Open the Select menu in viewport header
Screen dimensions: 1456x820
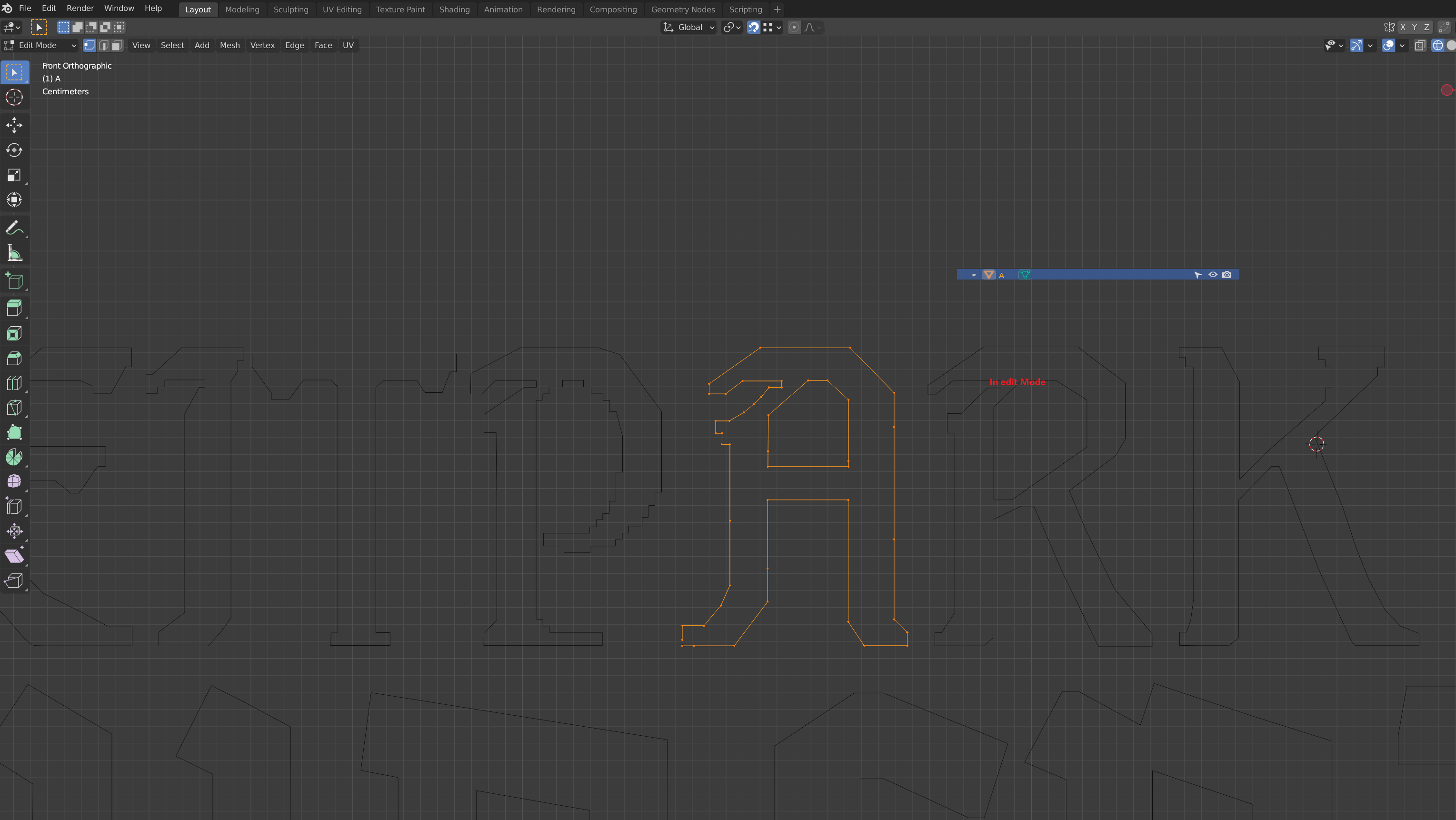pyautogui.click(x=172, y=45)
